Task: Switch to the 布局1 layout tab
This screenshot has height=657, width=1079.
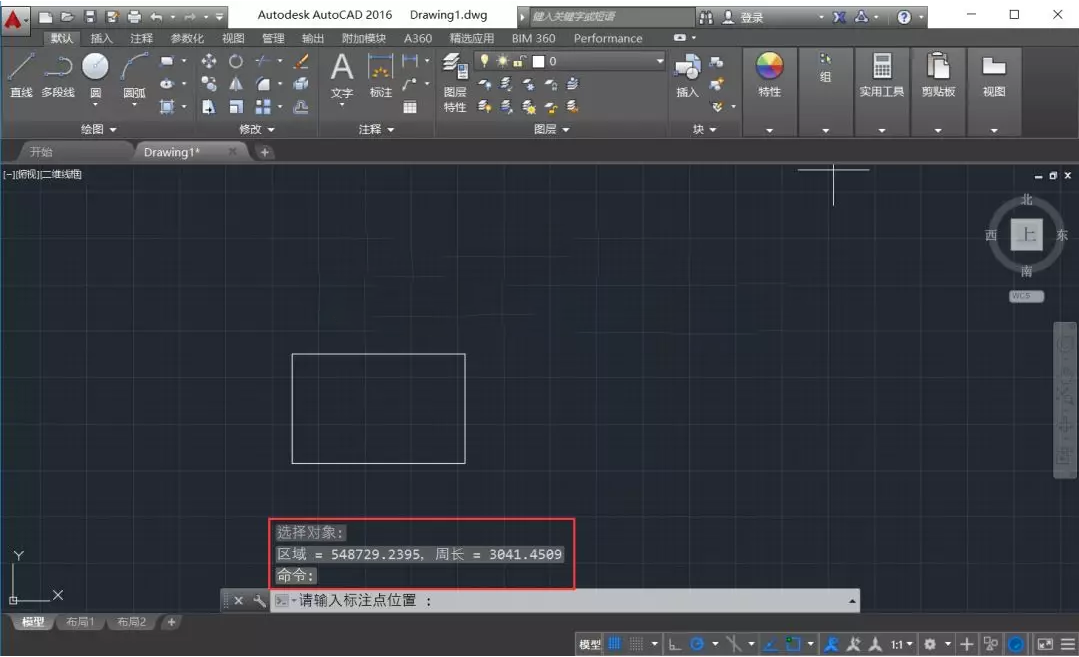Action: pos(80,622)
